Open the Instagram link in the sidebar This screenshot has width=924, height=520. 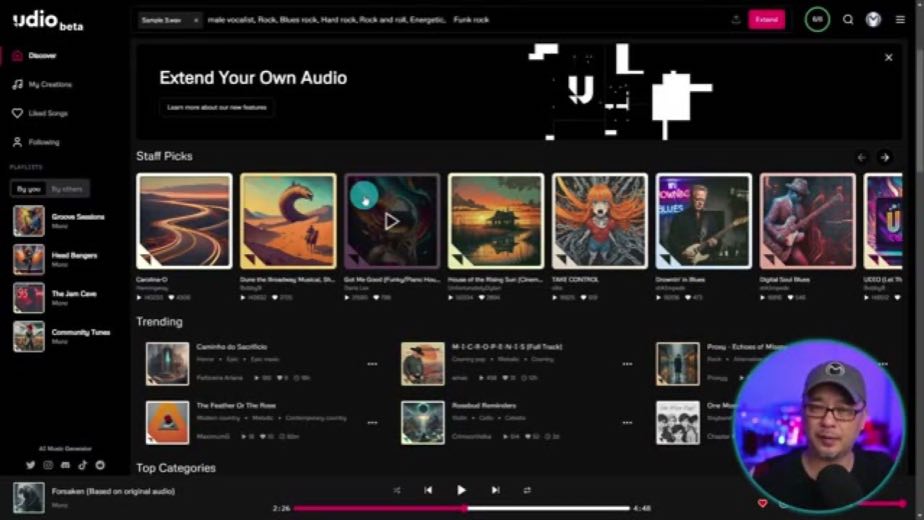48,465
